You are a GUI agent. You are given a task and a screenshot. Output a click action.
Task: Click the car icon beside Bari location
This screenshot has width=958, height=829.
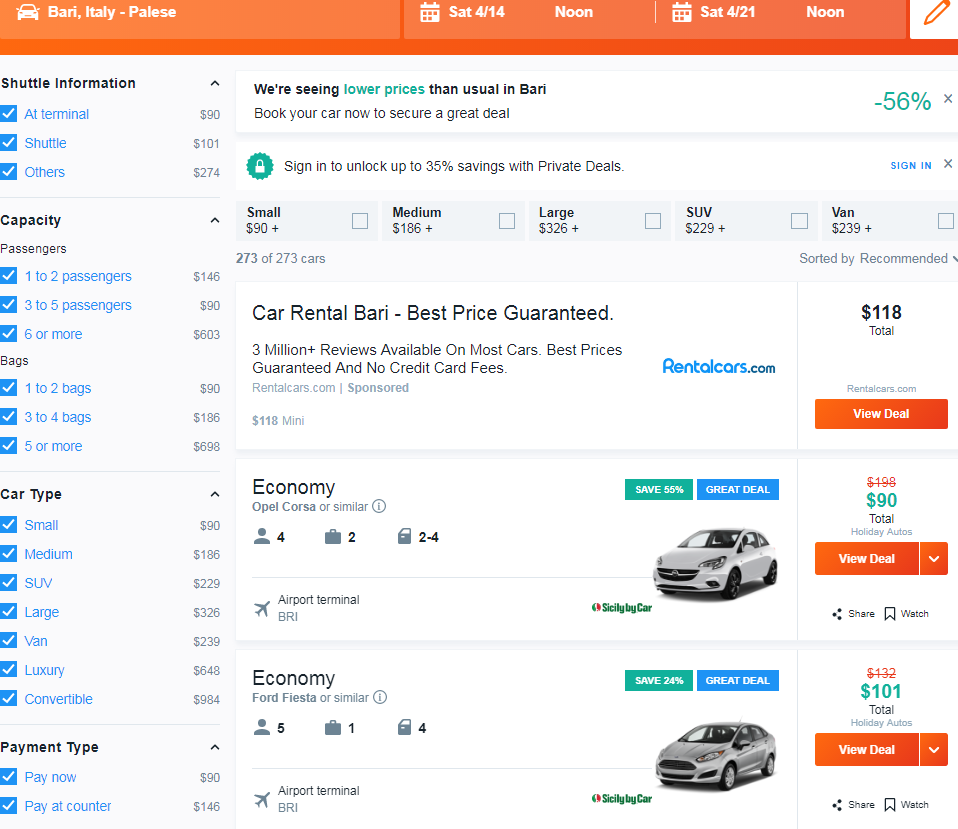tap(27, 12)
